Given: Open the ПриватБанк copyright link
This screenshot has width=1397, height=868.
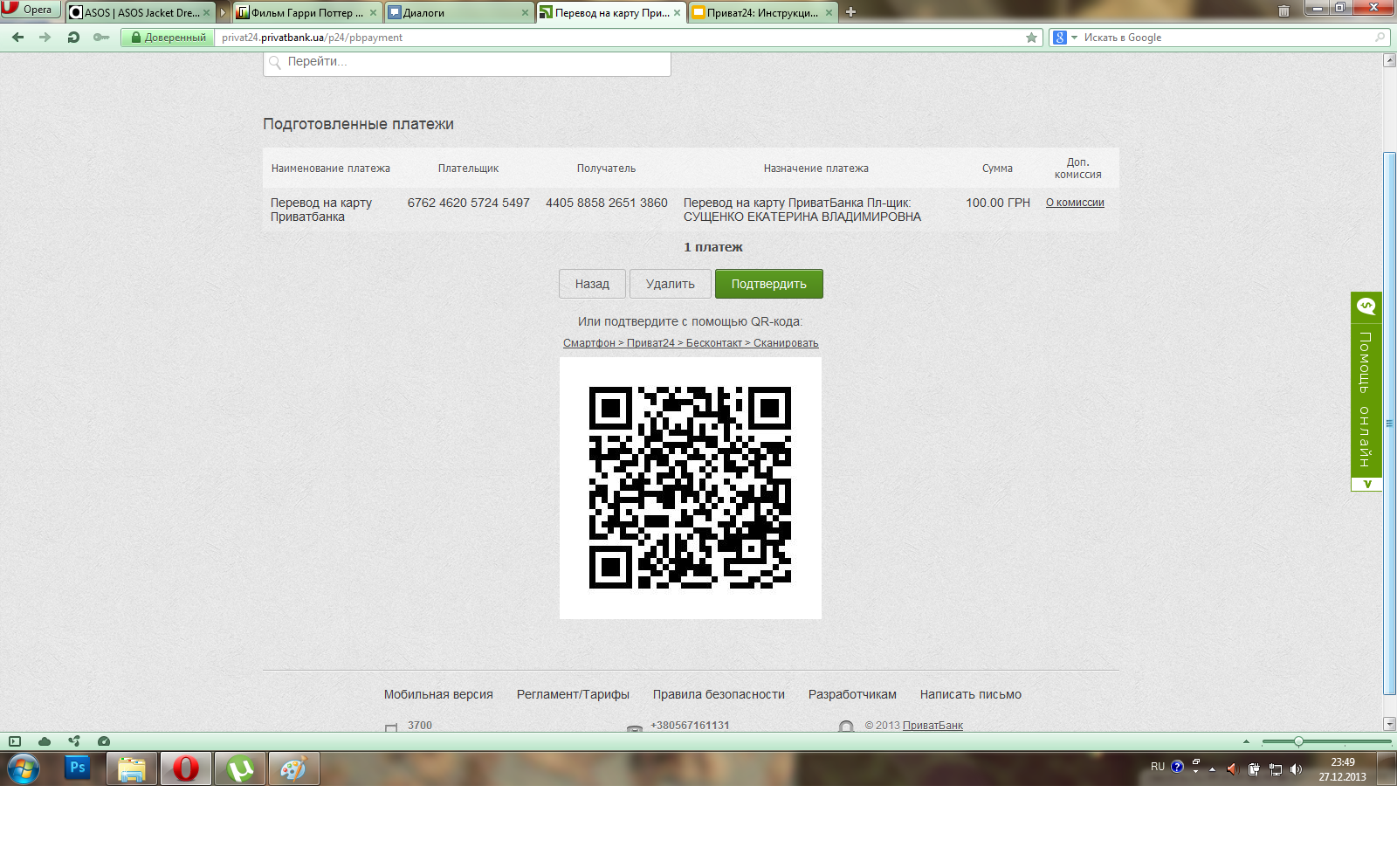Looking at the screenshot, I should click(932, 726).
